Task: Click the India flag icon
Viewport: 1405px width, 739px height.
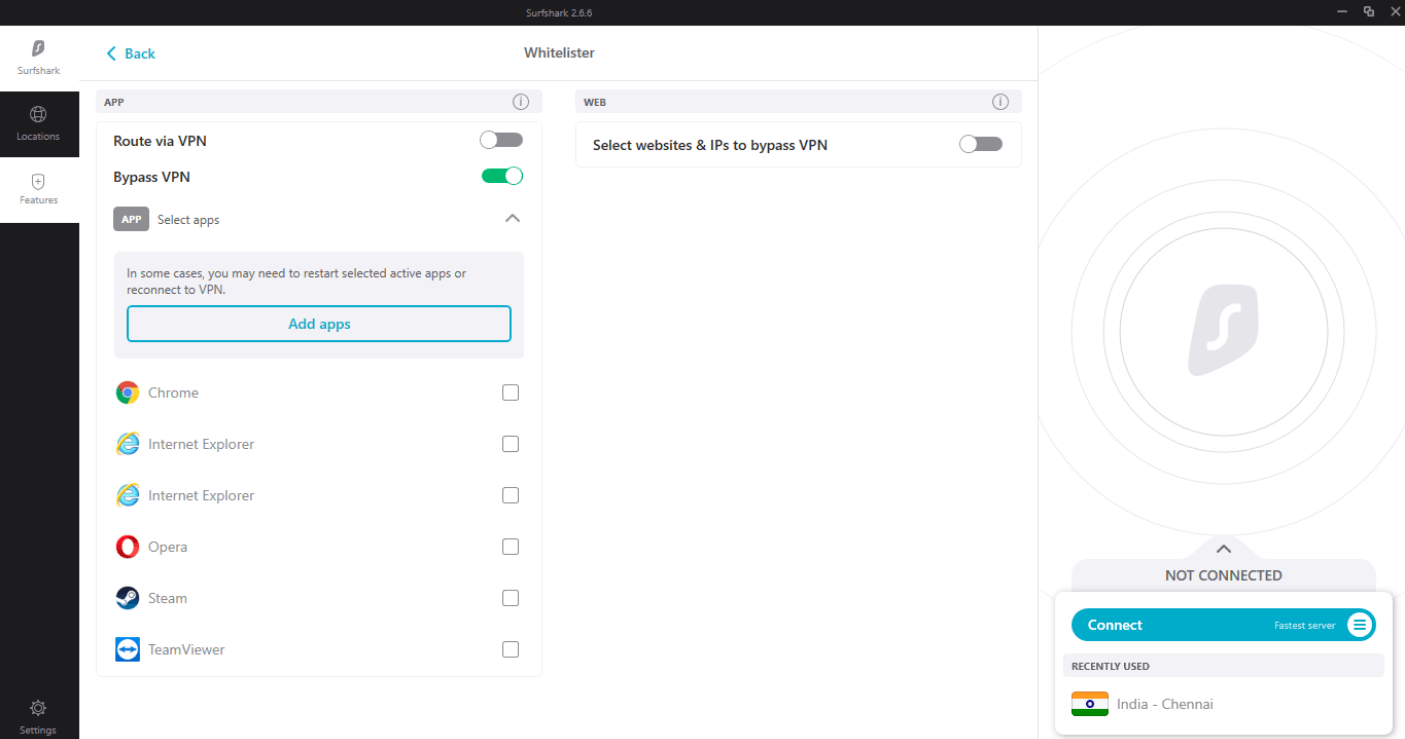Action: click(x=1090, y=704)
